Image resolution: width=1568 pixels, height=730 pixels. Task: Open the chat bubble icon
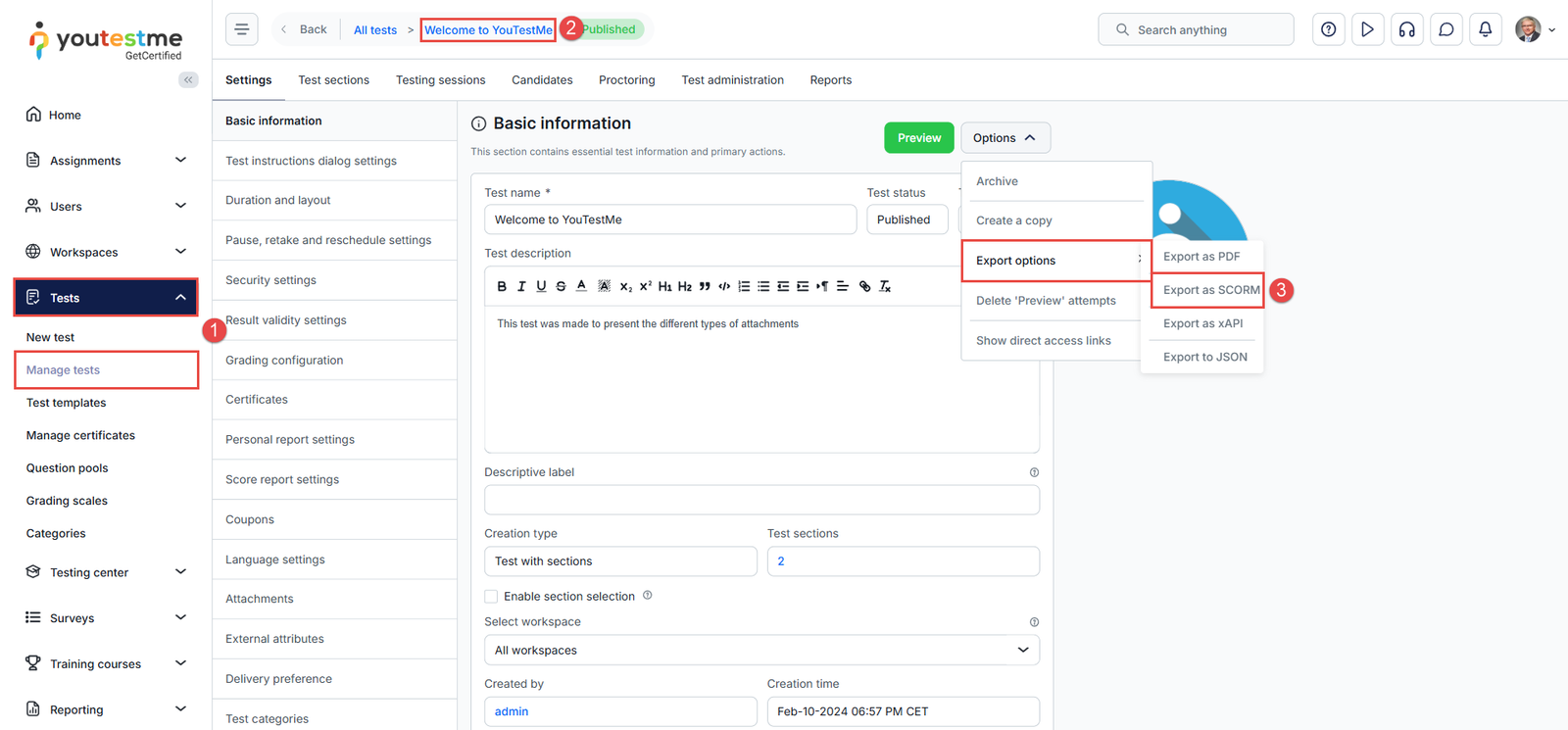click(x=1445, y=29)
